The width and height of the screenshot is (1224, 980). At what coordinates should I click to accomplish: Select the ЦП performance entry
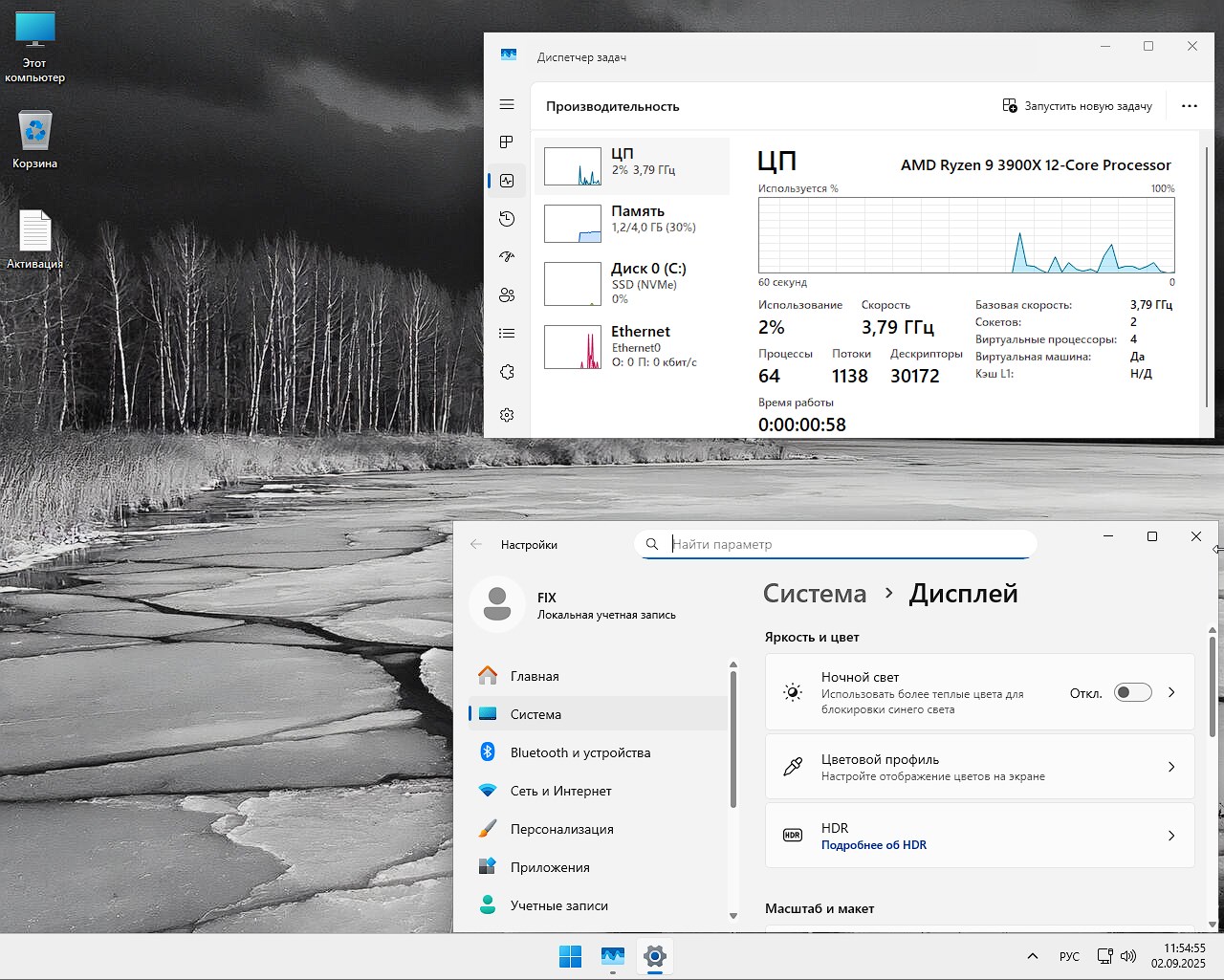coord(632,165)
